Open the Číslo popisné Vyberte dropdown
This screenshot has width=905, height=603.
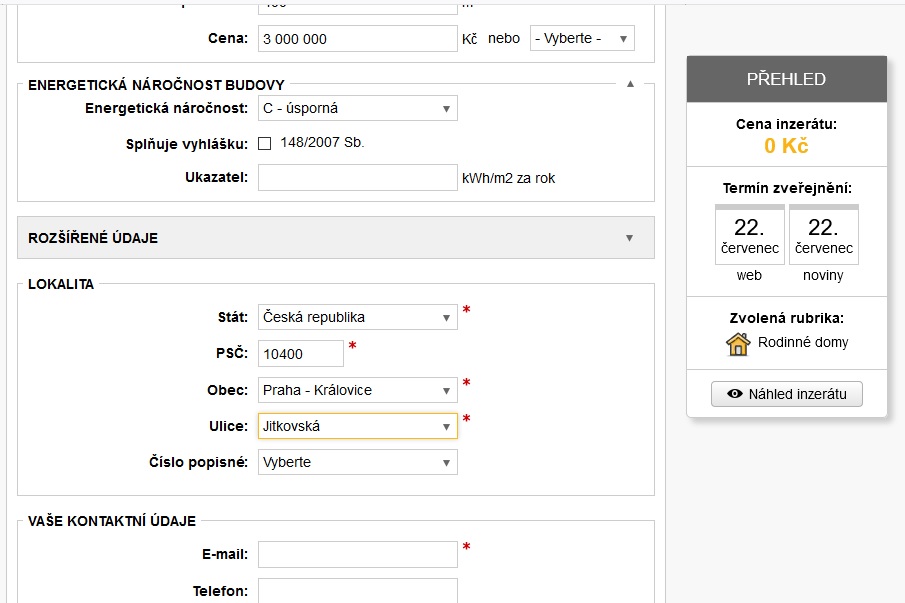(x=358, y=462)
